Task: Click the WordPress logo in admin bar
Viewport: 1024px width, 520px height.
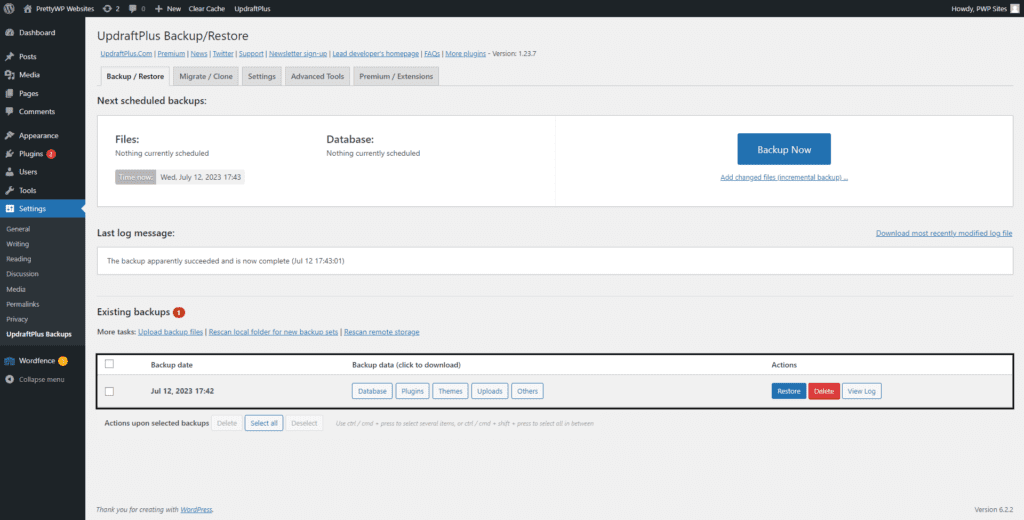Action: click(x=9, y=8)
